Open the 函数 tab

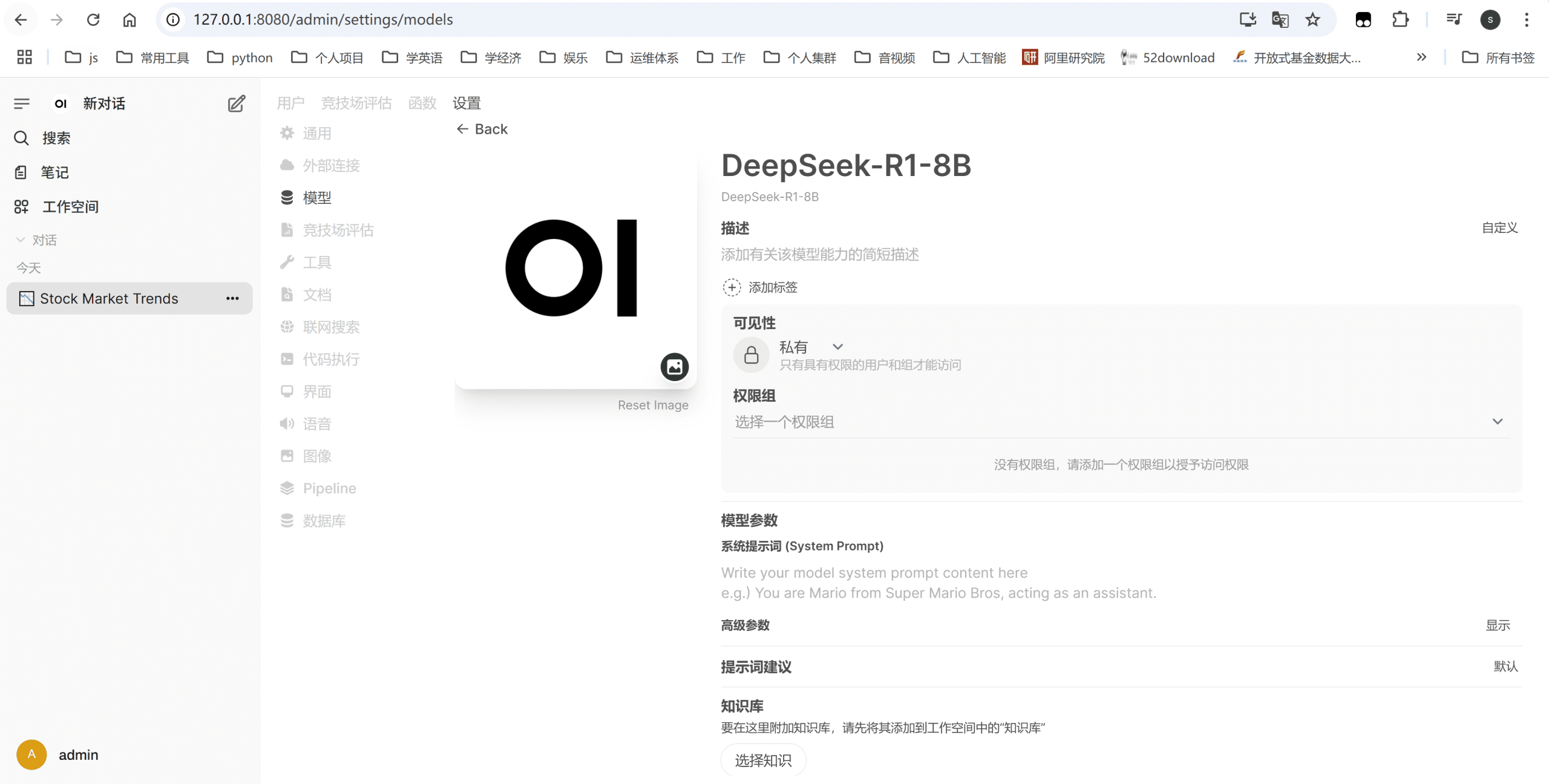pos(422,103)
